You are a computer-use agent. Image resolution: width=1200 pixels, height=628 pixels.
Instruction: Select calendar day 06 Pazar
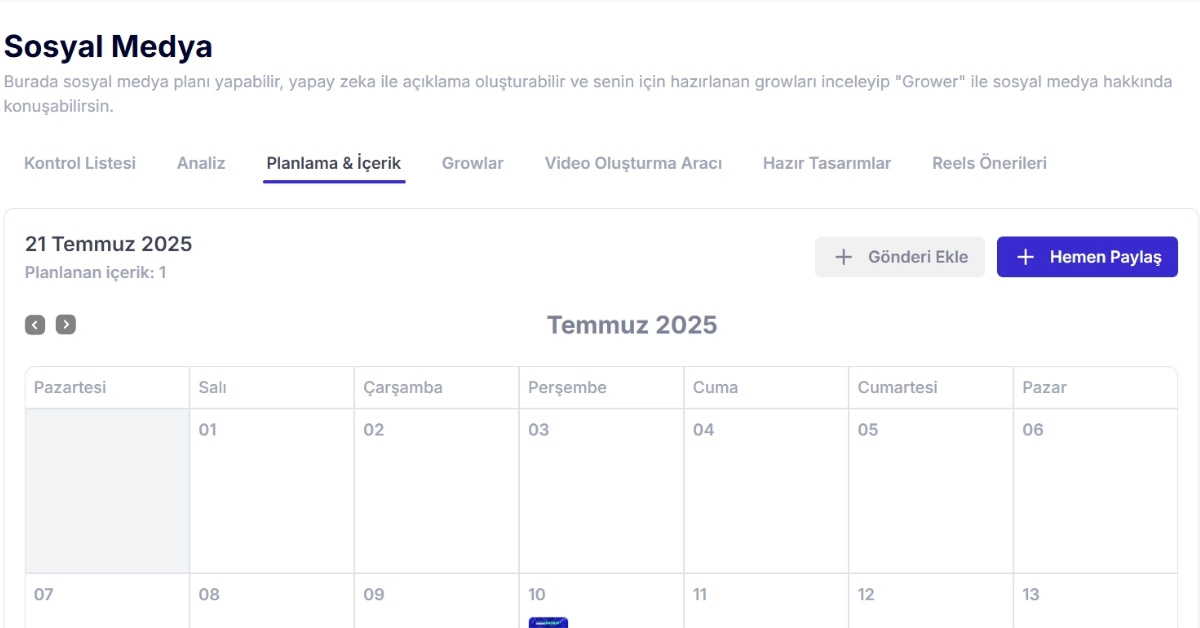pos(1094,490)
